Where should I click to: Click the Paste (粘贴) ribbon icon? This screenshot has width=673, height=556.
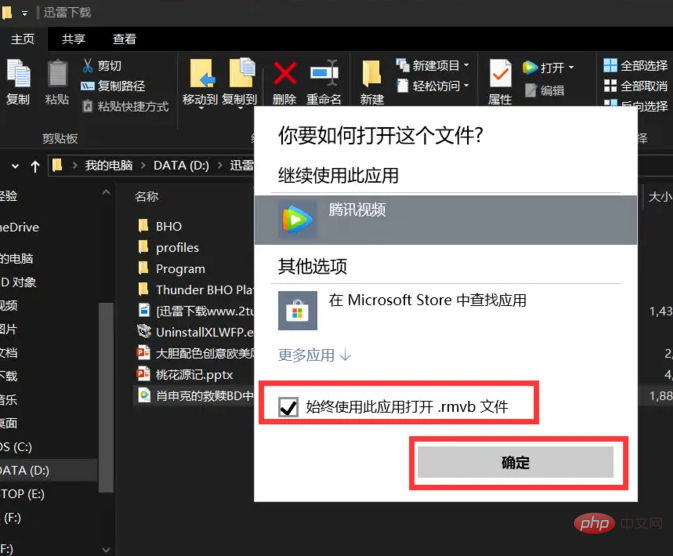[57, 74]
